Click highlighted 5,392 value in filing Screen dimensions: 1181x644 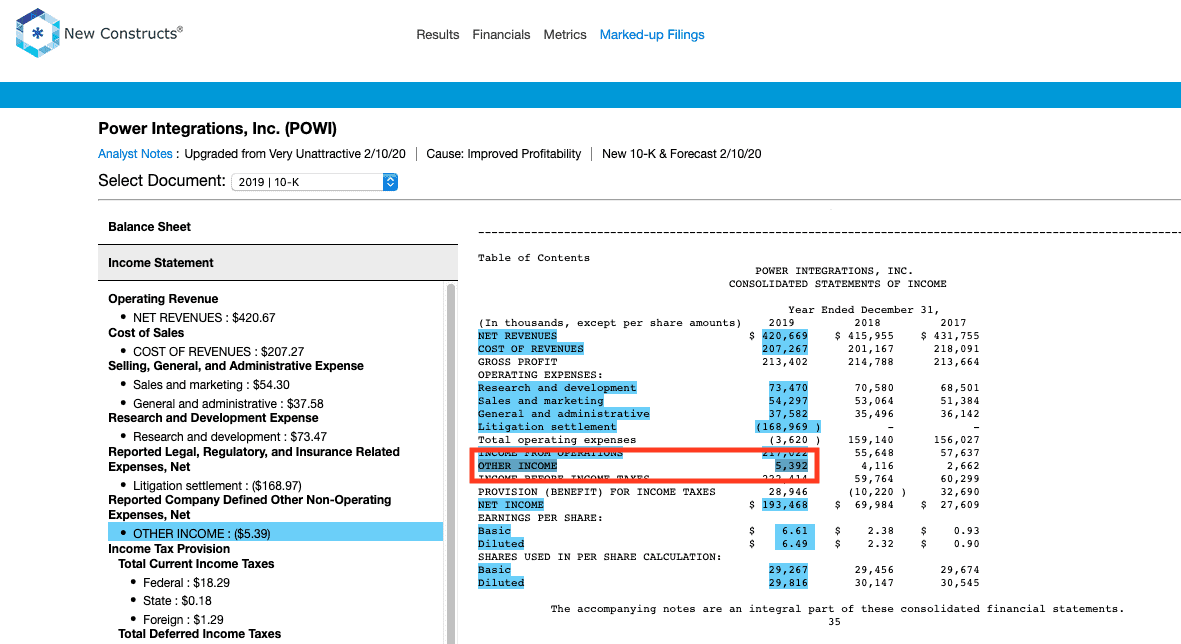792,466
